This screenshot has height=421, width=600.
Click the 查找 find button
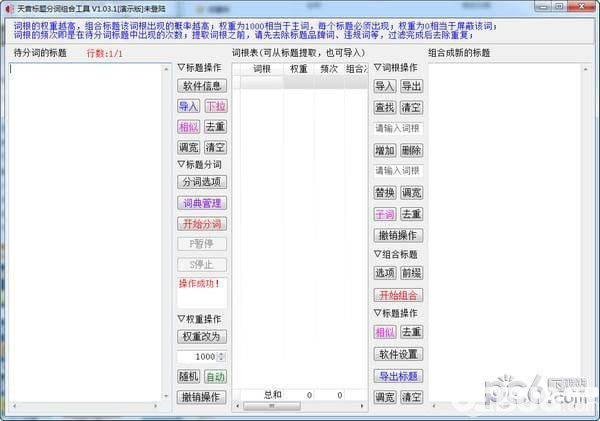coord(385,108)
